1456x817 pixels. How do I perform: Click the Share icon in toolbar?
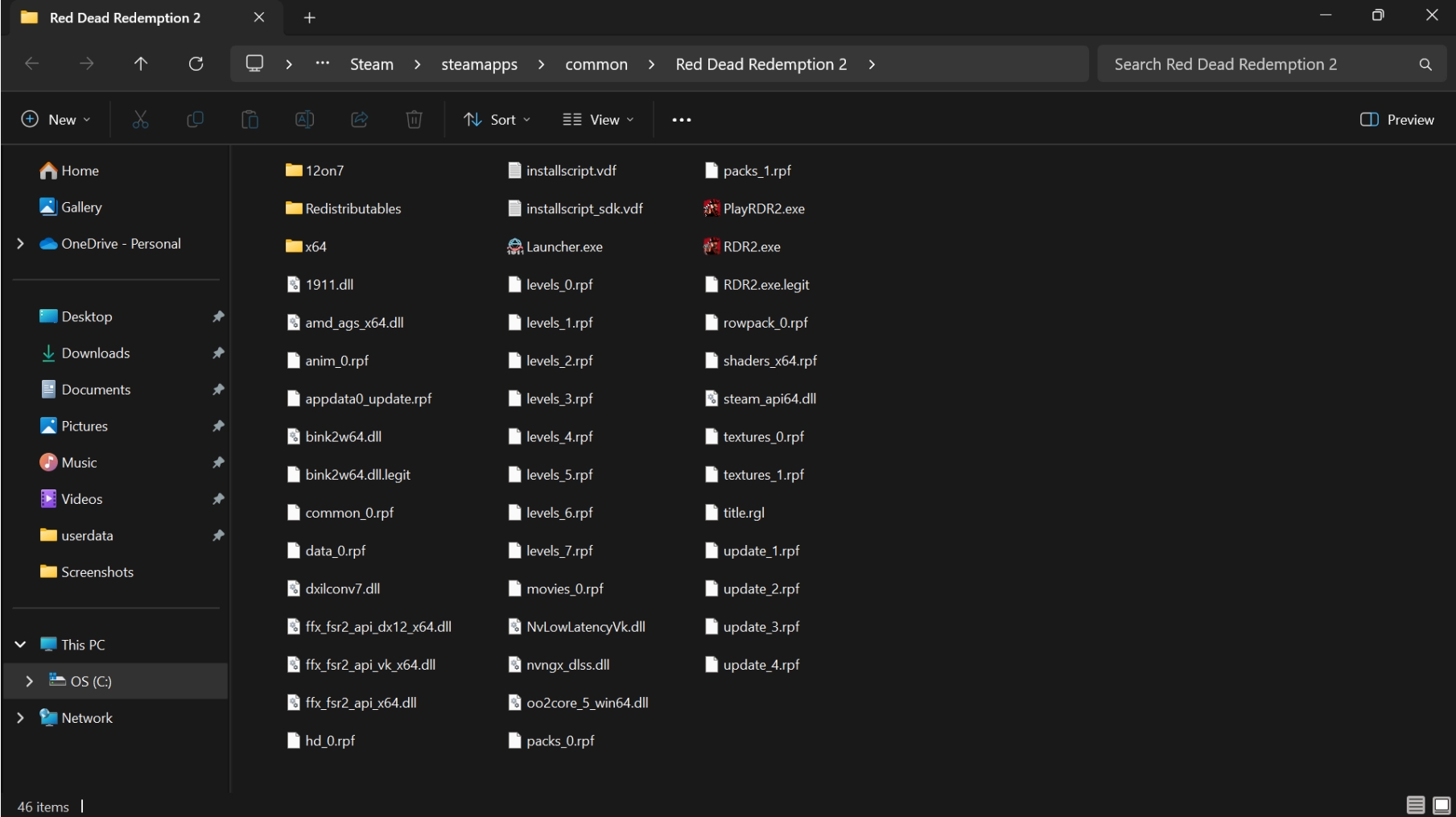pos(359,119)
